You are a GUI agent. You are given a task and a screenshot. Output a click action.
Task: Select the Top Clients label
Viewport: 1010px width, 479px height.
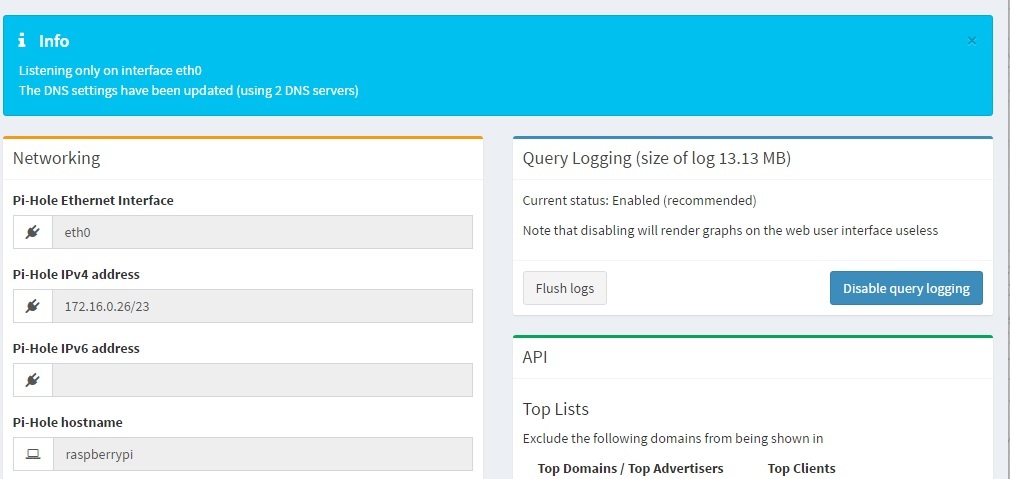point(801,468)
